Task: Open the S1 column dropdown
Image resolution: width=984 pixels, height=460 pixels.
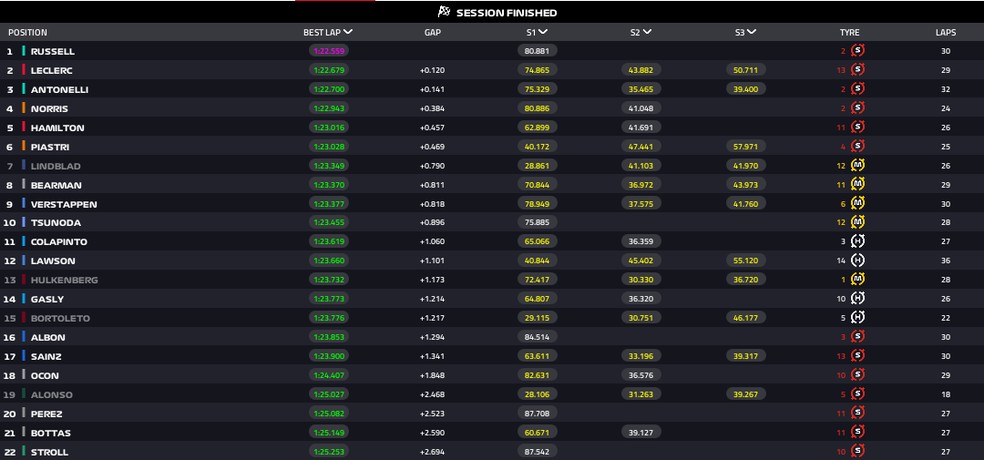Action: pos(543,32)
